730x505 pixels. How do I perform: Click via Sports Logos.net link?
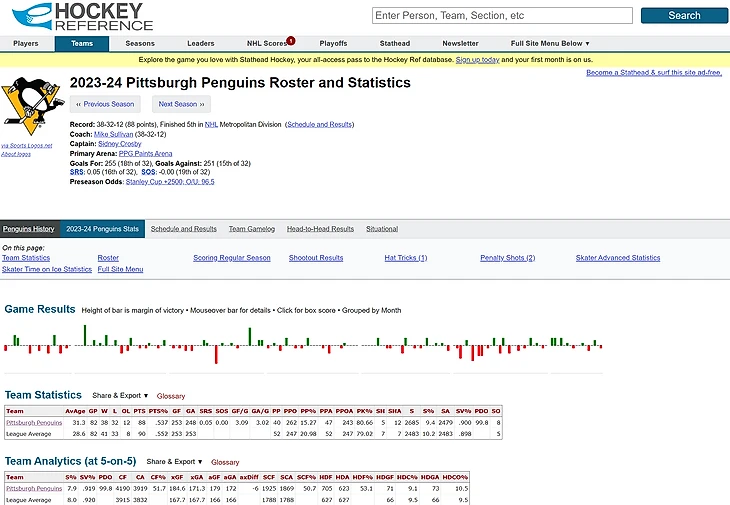27,146
